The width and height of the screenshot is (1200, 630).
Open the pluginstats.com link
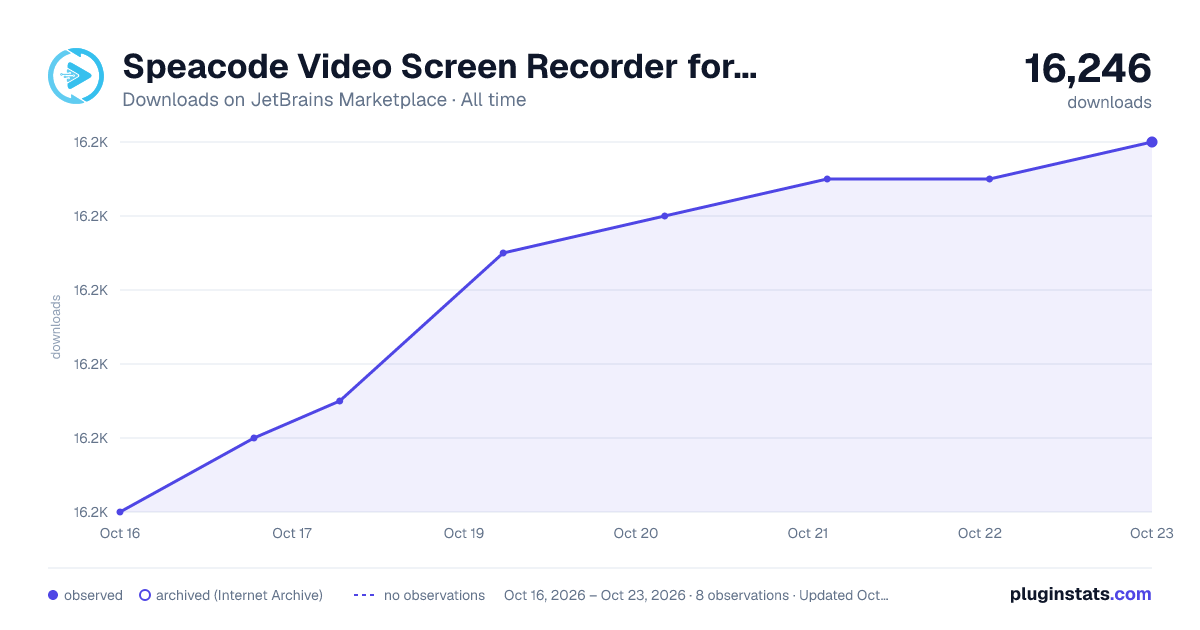(1081, 594)
